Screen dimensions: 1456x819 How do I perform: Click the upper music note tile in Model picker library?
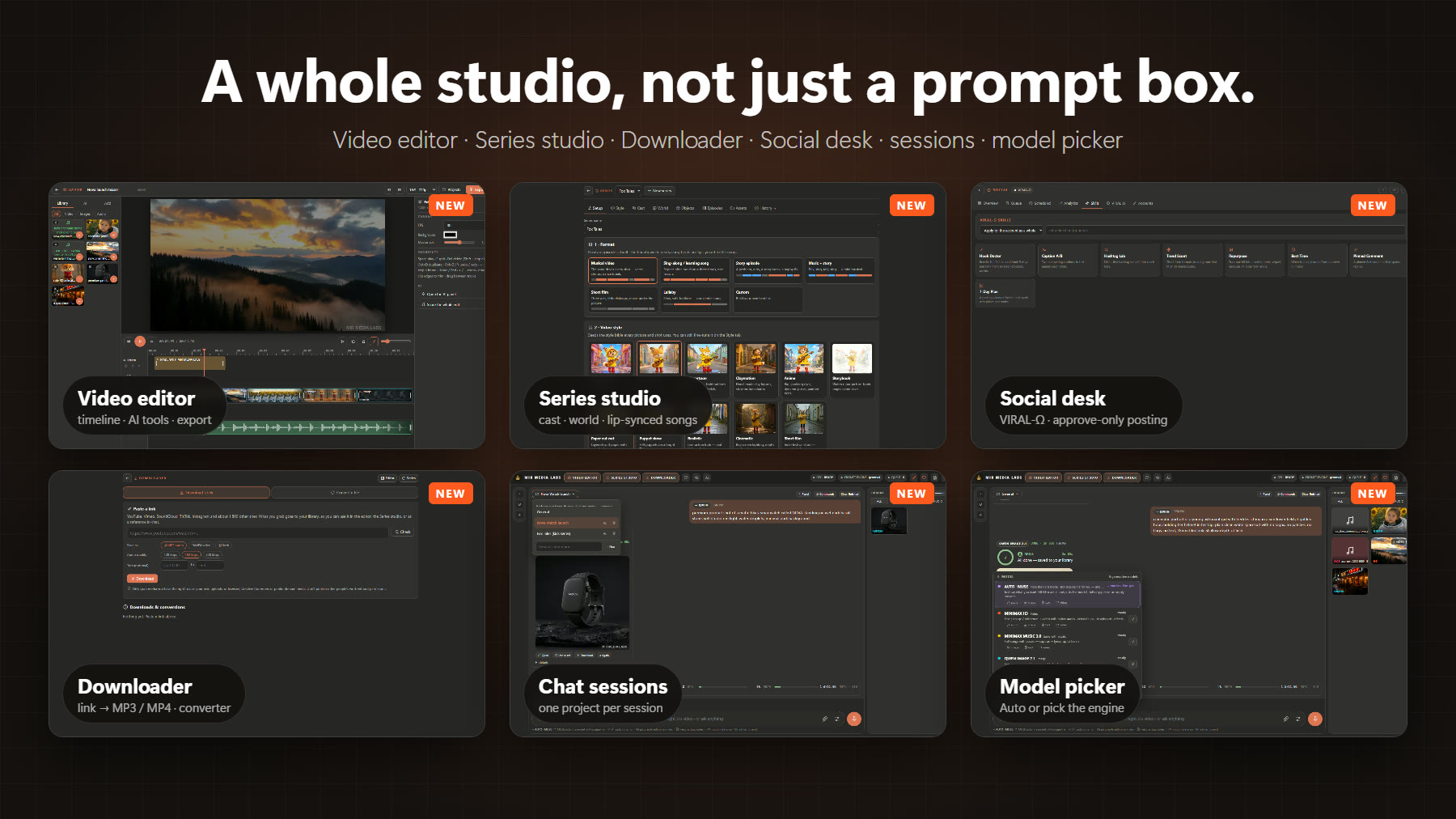[x=1350, y=520]
